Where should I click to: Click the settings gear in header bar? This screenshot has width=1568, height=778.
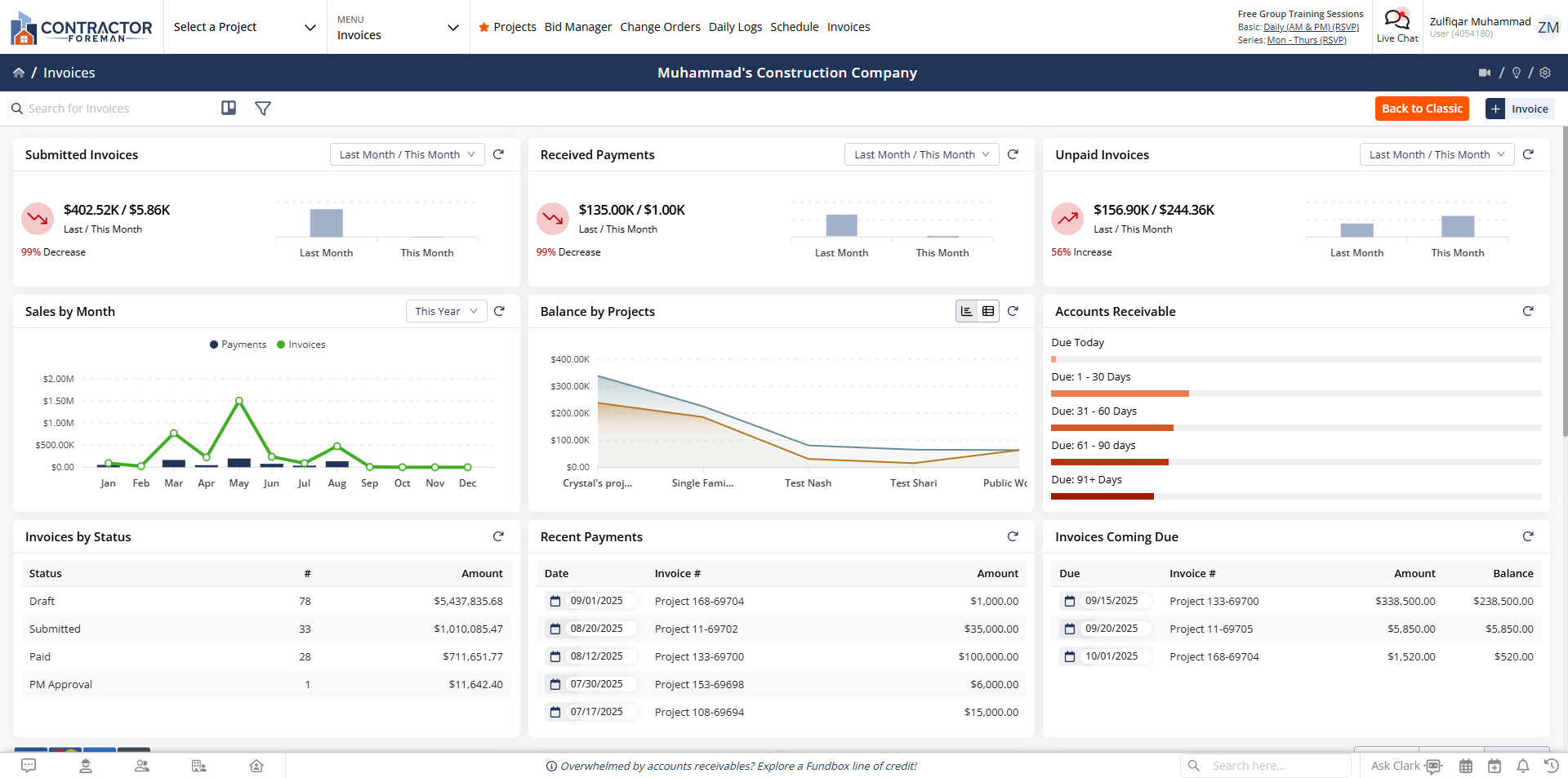click(1545, 73)
